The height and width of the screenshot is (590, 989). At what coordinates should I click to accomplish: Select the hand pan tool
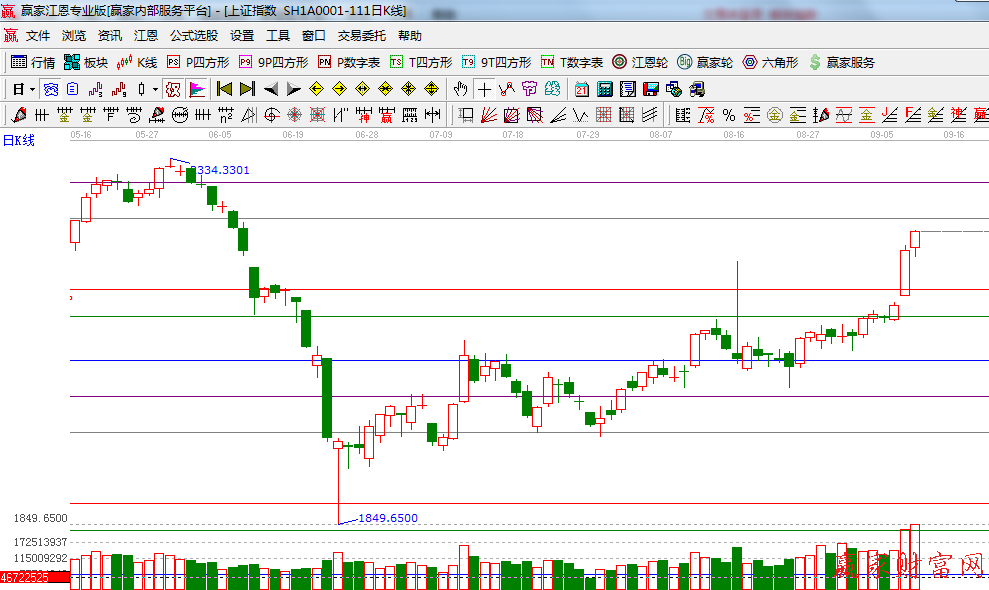[x=461, y=89]
